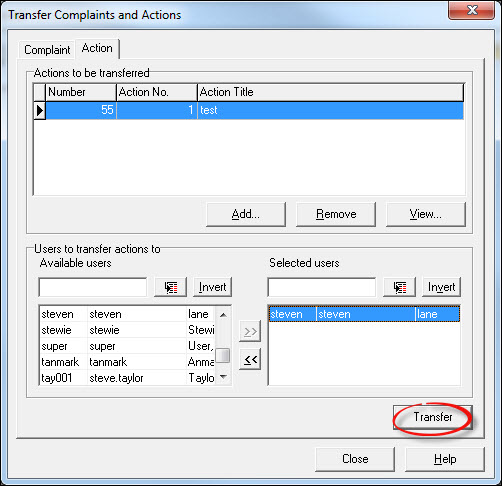Click select-all icon under Selected users
502x486 pixels.
coord(399,287)
